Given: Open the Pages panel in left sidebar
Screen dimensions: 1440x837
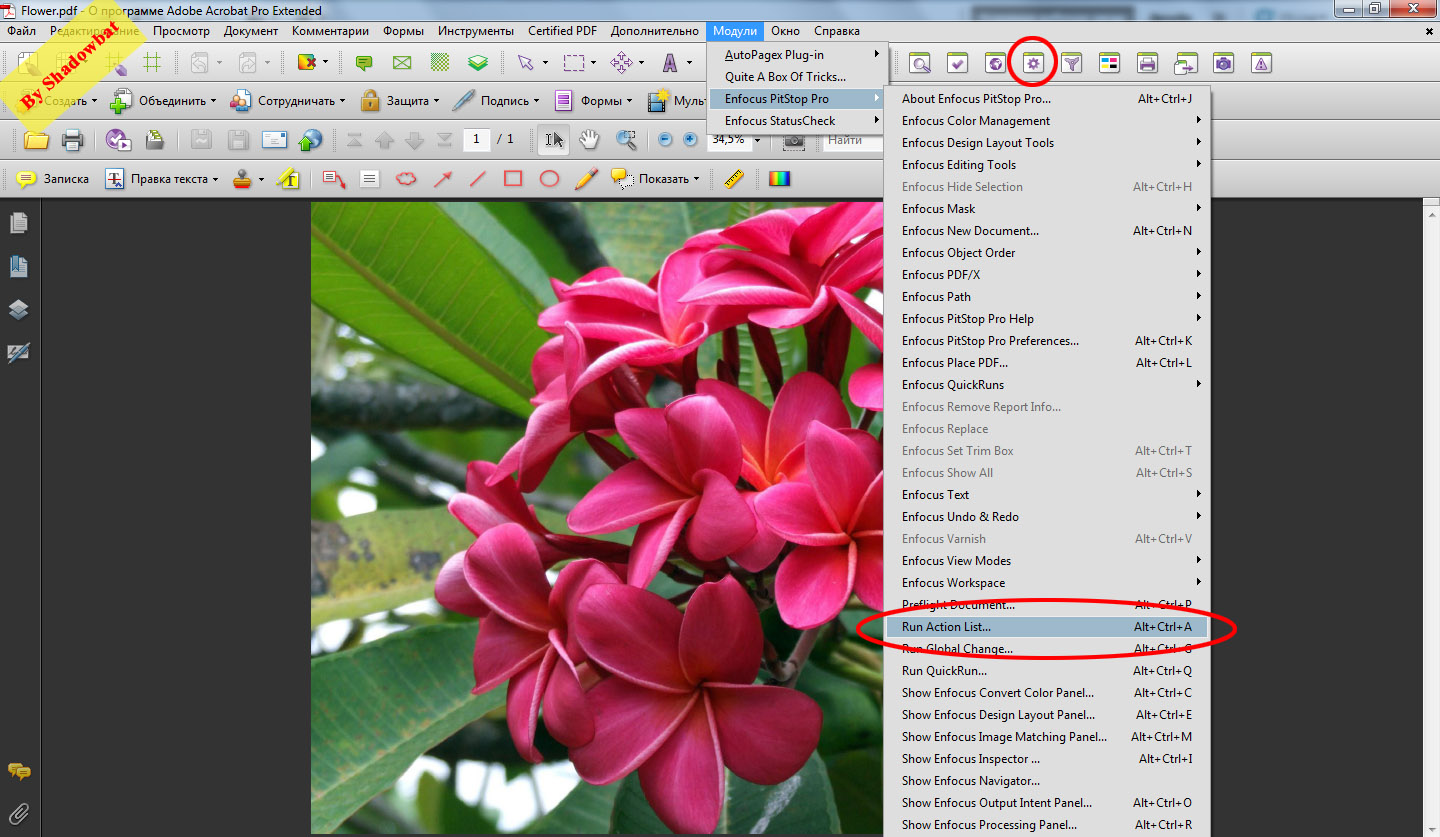Looking at the screenshot, I should [19, 223].
